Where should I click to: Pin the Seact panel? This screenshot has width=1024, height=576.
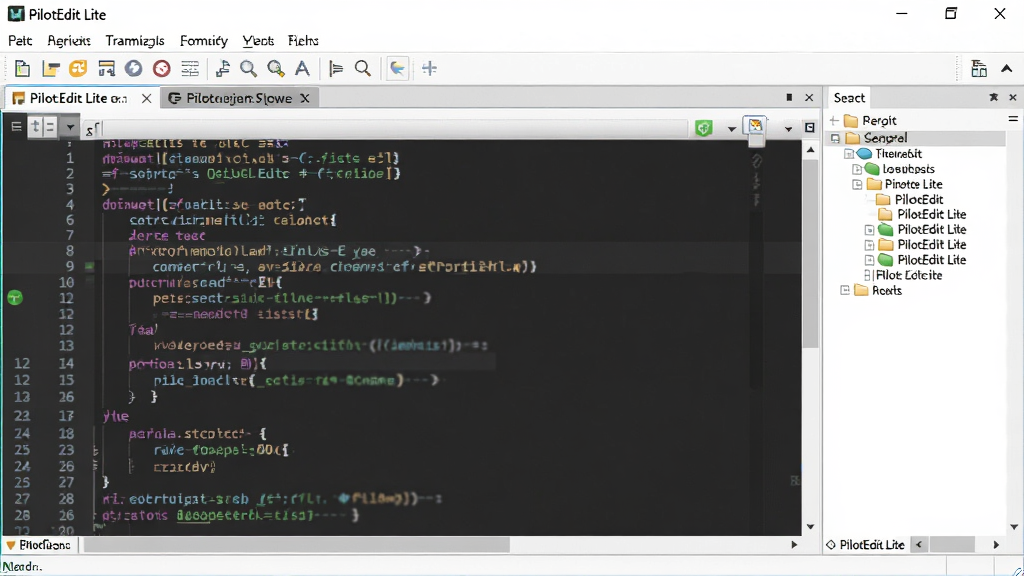coord(993,97)
